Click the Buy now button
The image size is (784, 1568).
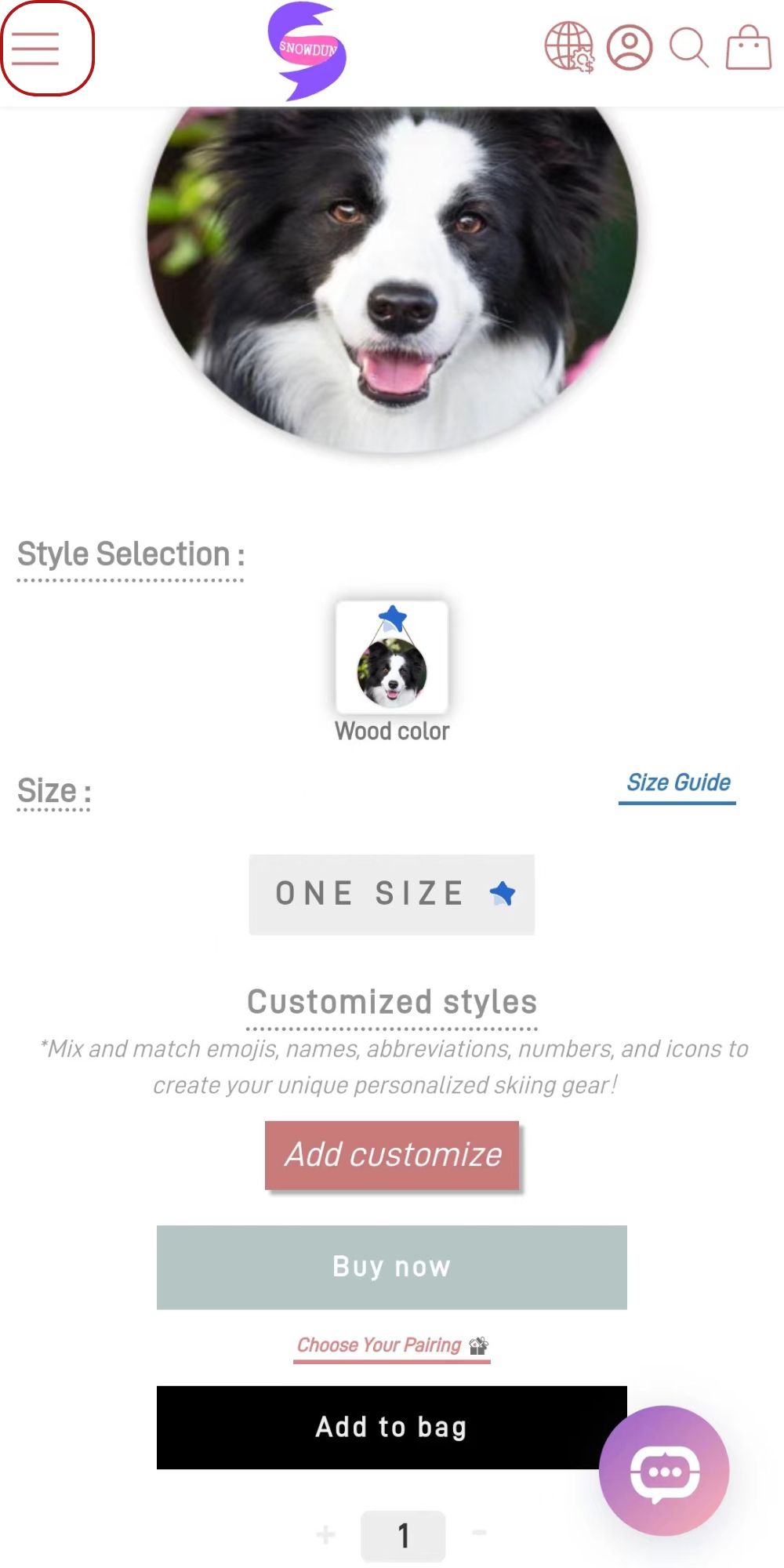pos(392,1267)
